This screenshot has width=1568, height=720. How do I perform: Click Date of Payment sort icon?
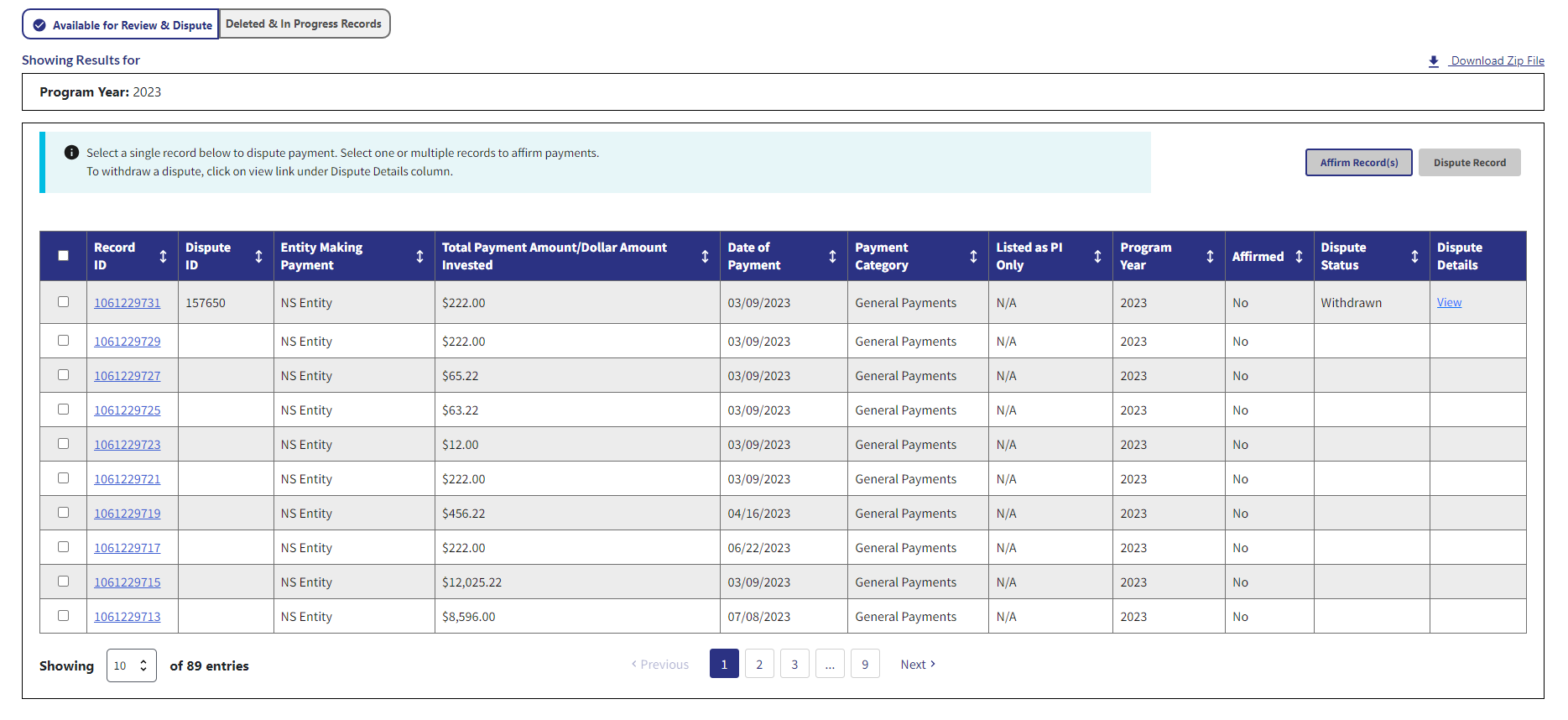(x=832, y=257)
